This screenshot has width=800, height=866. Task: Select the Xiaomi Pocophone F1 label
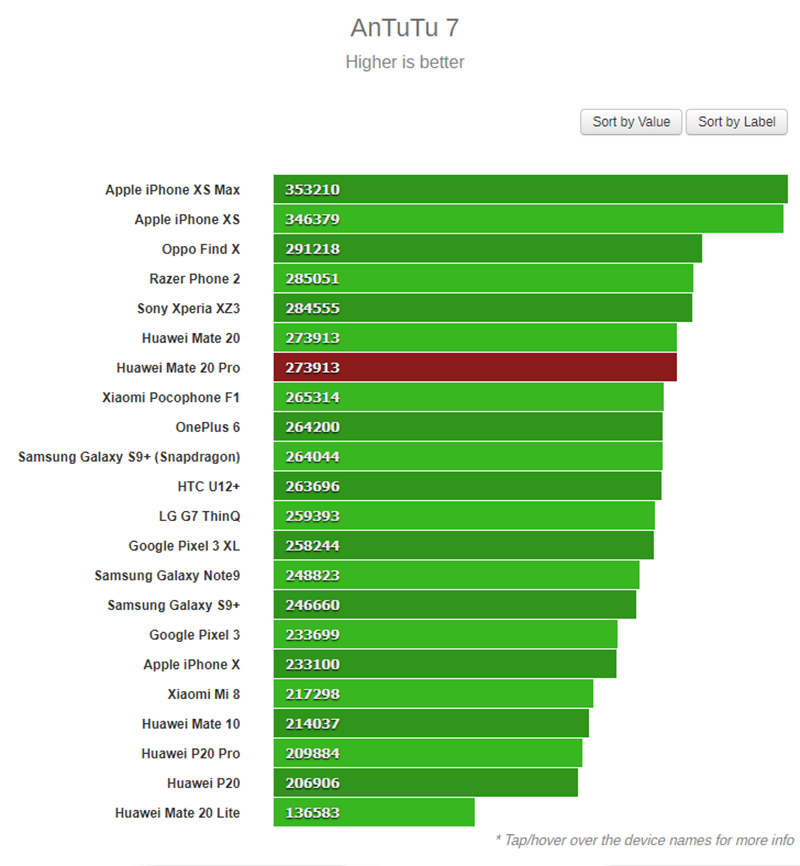click(171, 397)
